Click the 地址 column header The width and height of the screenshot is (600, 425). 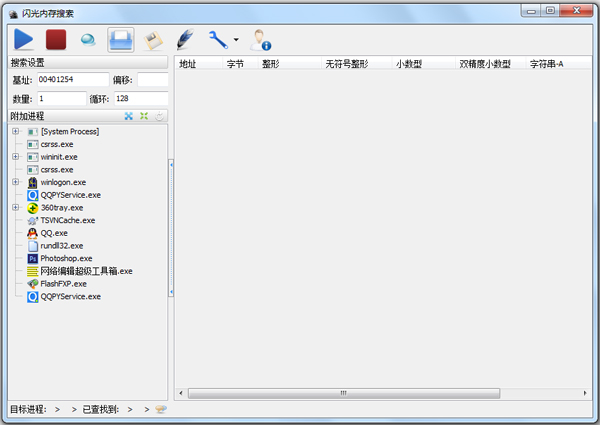click(188, 64)
